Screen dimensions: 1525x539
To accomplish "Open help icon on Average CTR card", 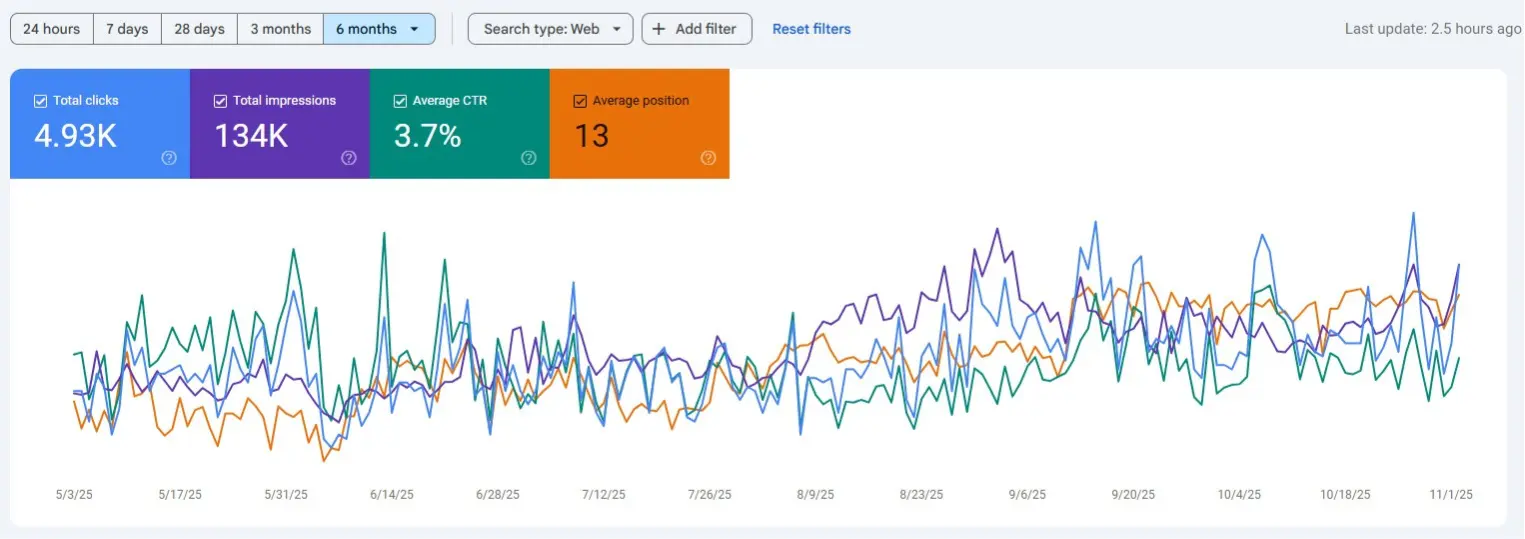I will point(529,158).
